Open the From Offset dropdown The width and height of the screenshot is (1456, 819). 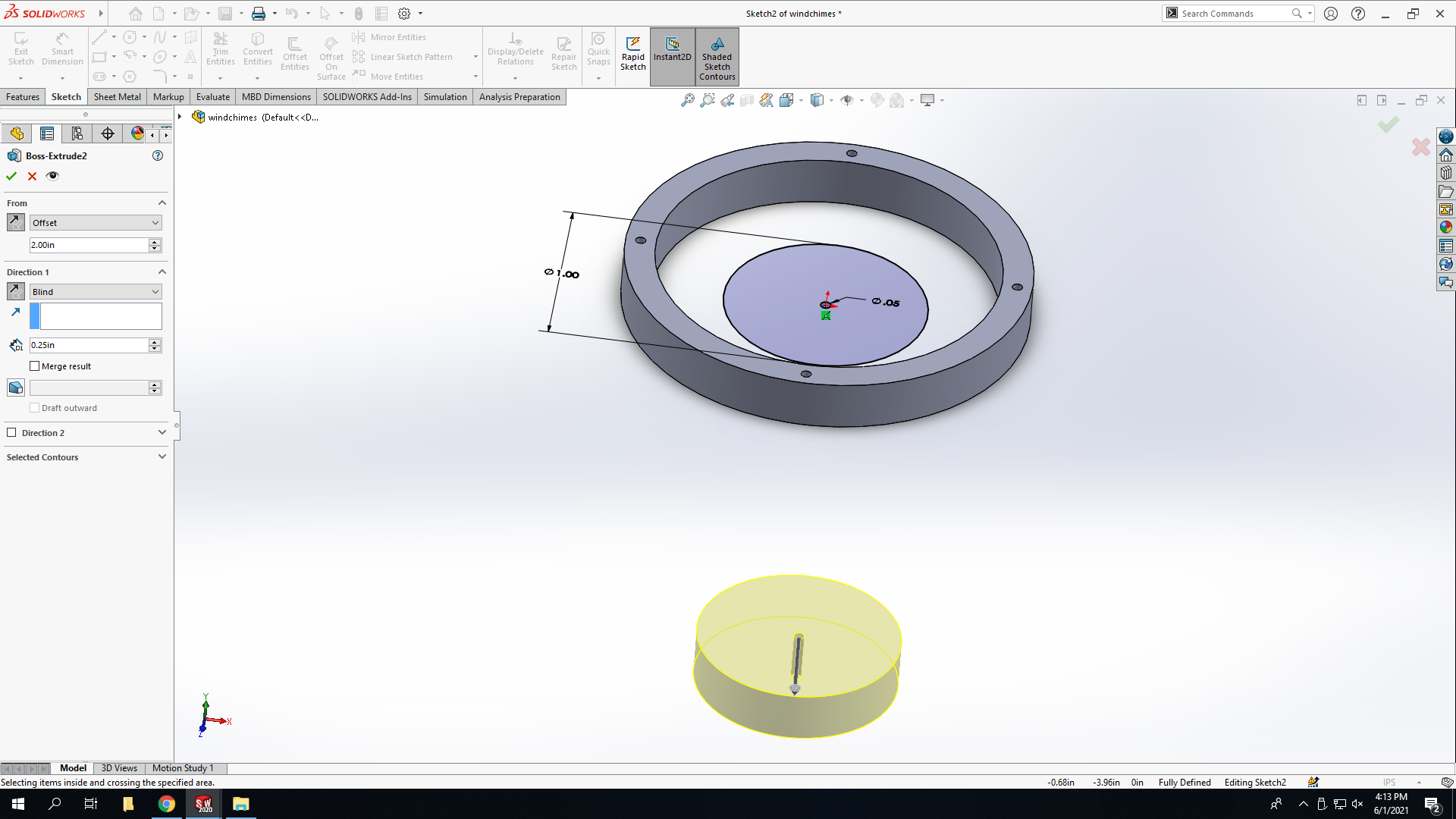96,223
